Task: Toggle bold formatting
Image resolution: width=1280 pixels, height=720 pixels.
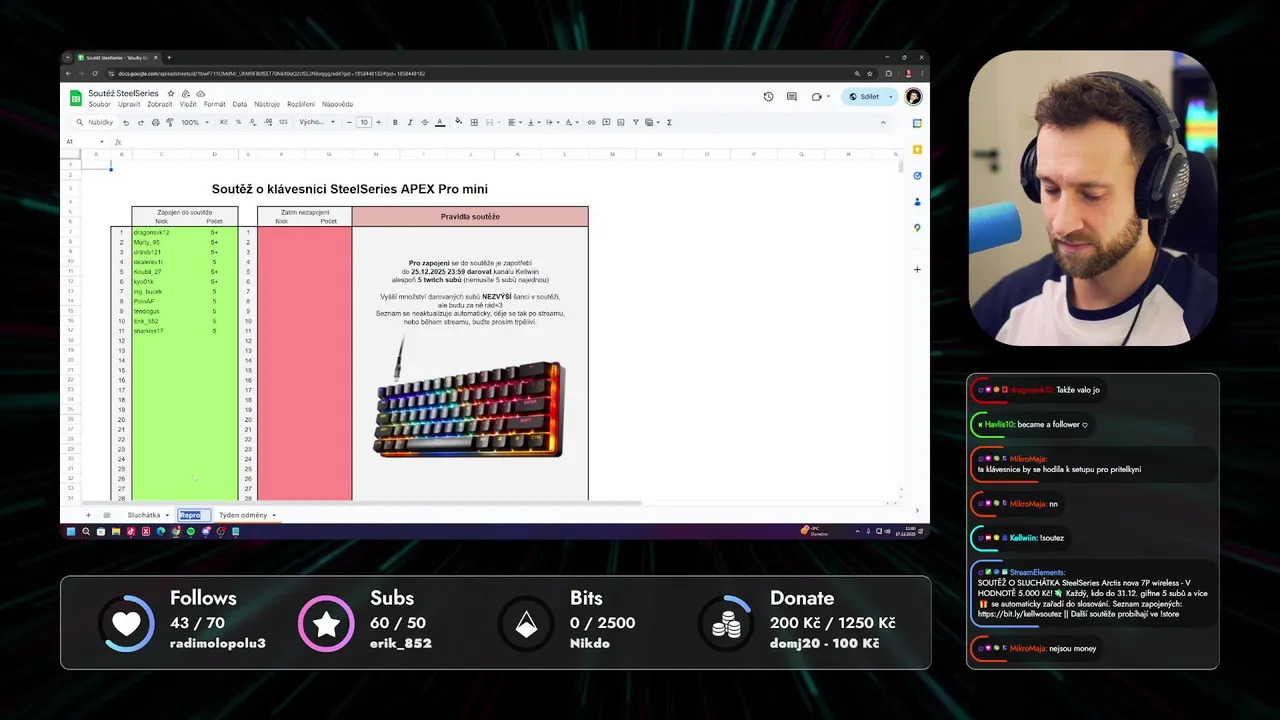Action: coord(395,122)
